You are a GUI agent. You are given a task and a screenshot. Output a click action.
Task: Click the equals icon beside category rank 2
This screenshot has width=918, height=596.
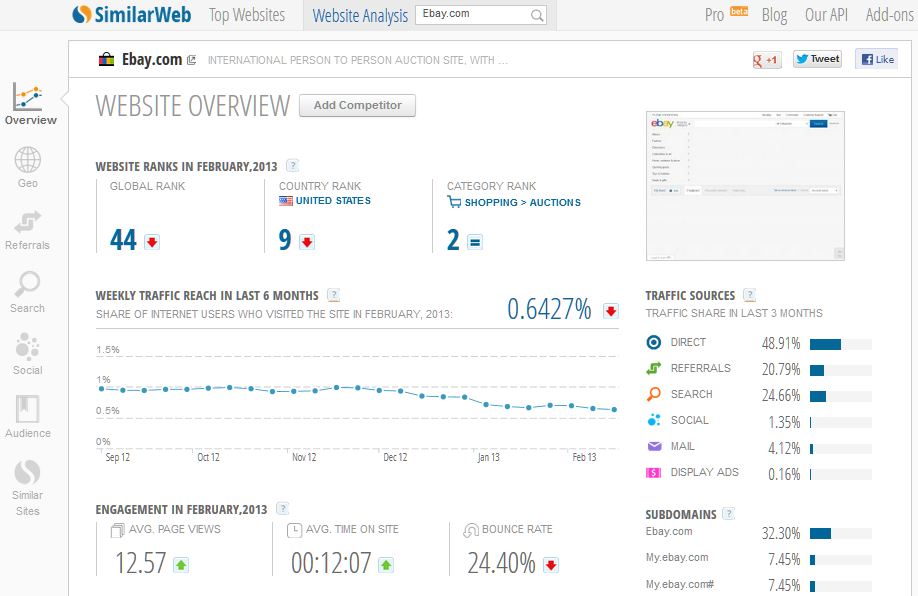pos(475,242)
